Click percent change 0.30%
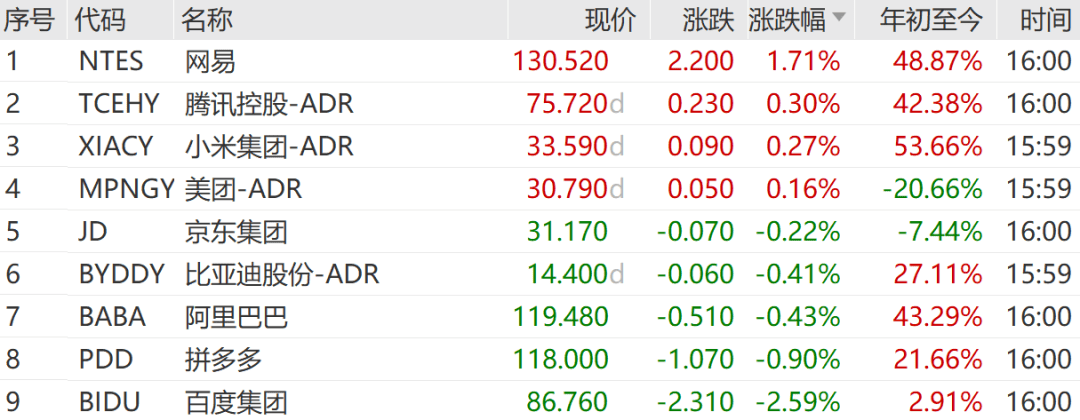Screen dimensions: 1080x420 coord(803,104)
